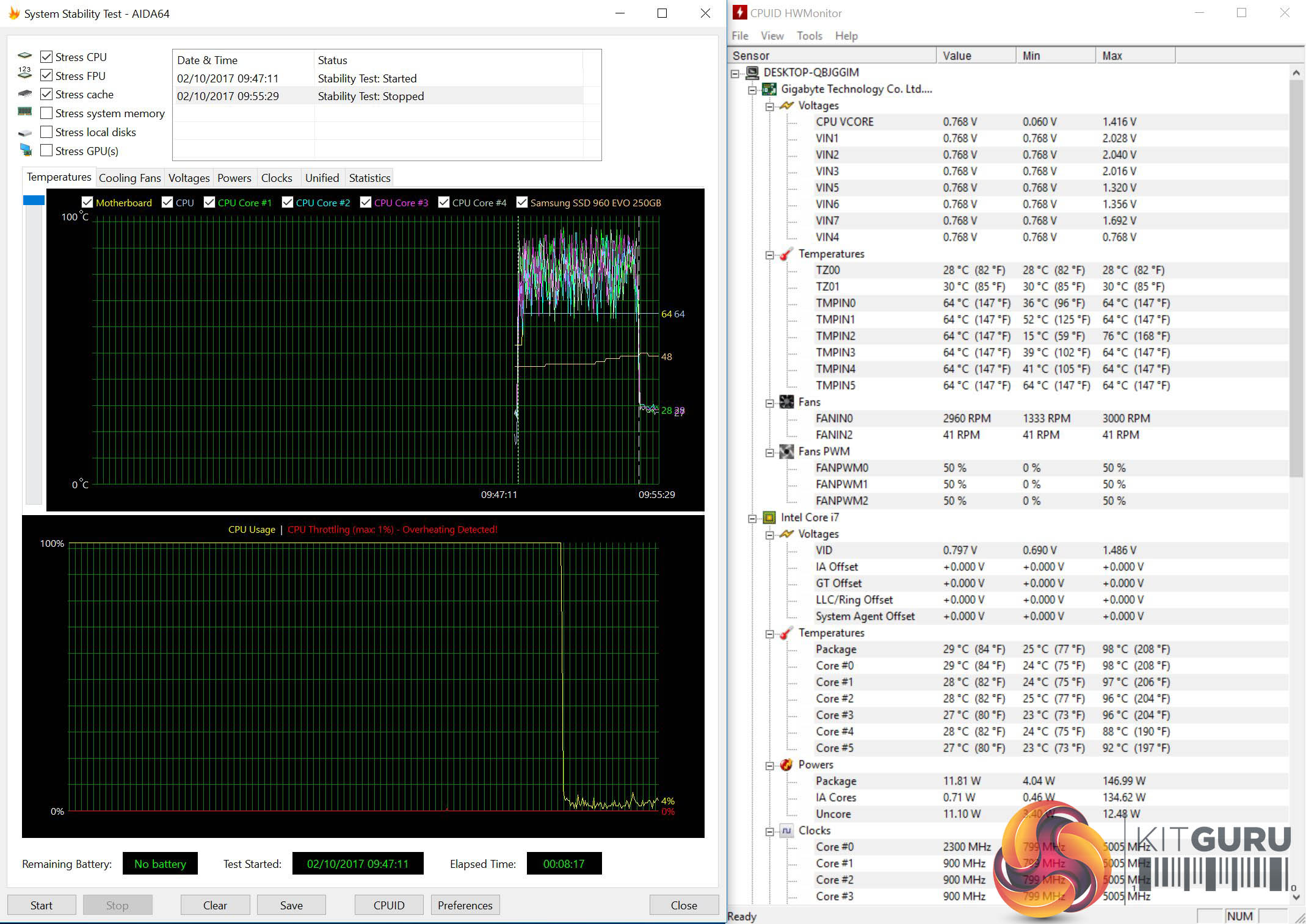Click the flame icon beside Powers node
Image resolution: width=1306 pixels, height=924 pixels.
(786, 765)
